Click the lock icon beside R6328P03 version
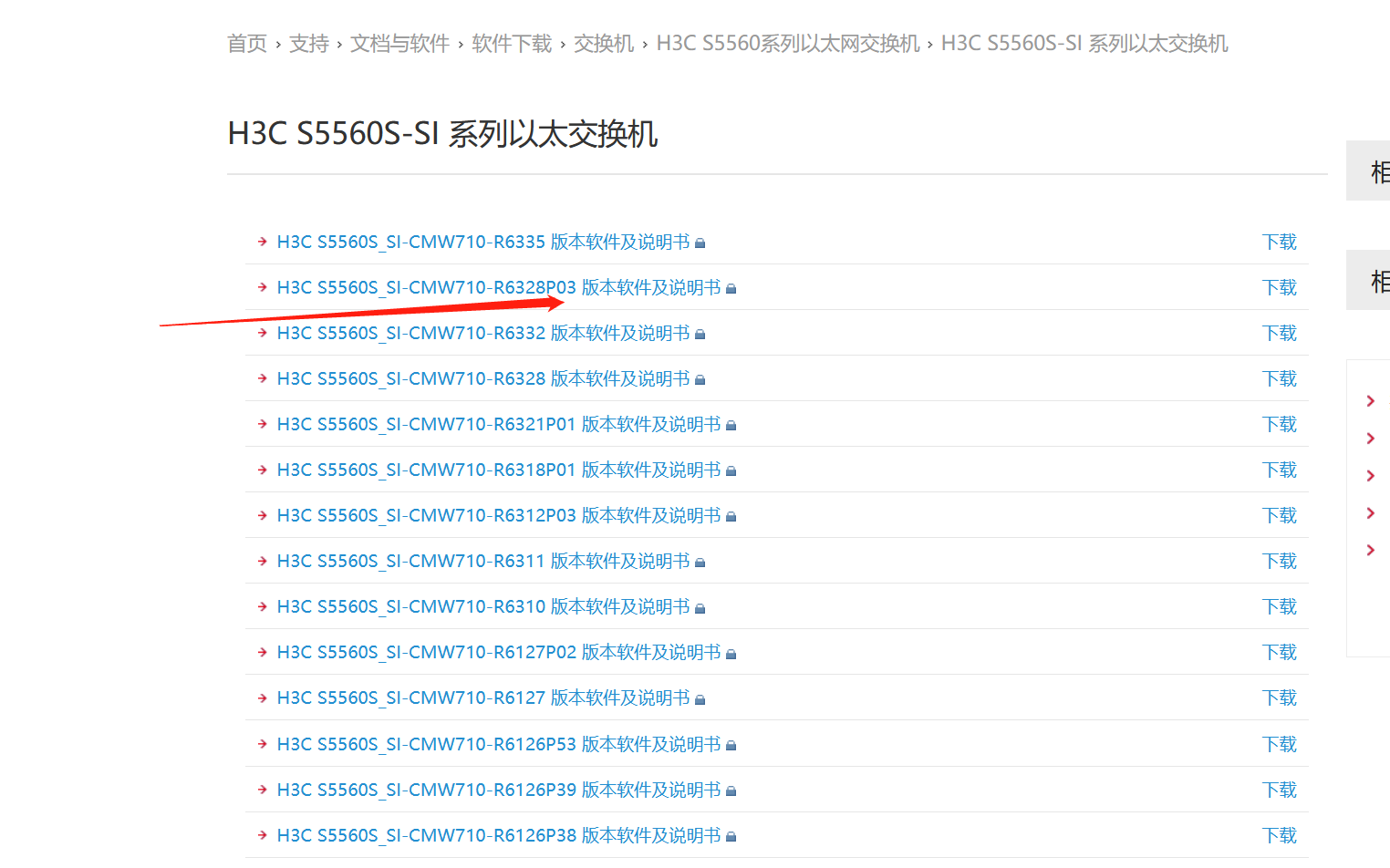The image size is (1390, 868). [731, 289]
